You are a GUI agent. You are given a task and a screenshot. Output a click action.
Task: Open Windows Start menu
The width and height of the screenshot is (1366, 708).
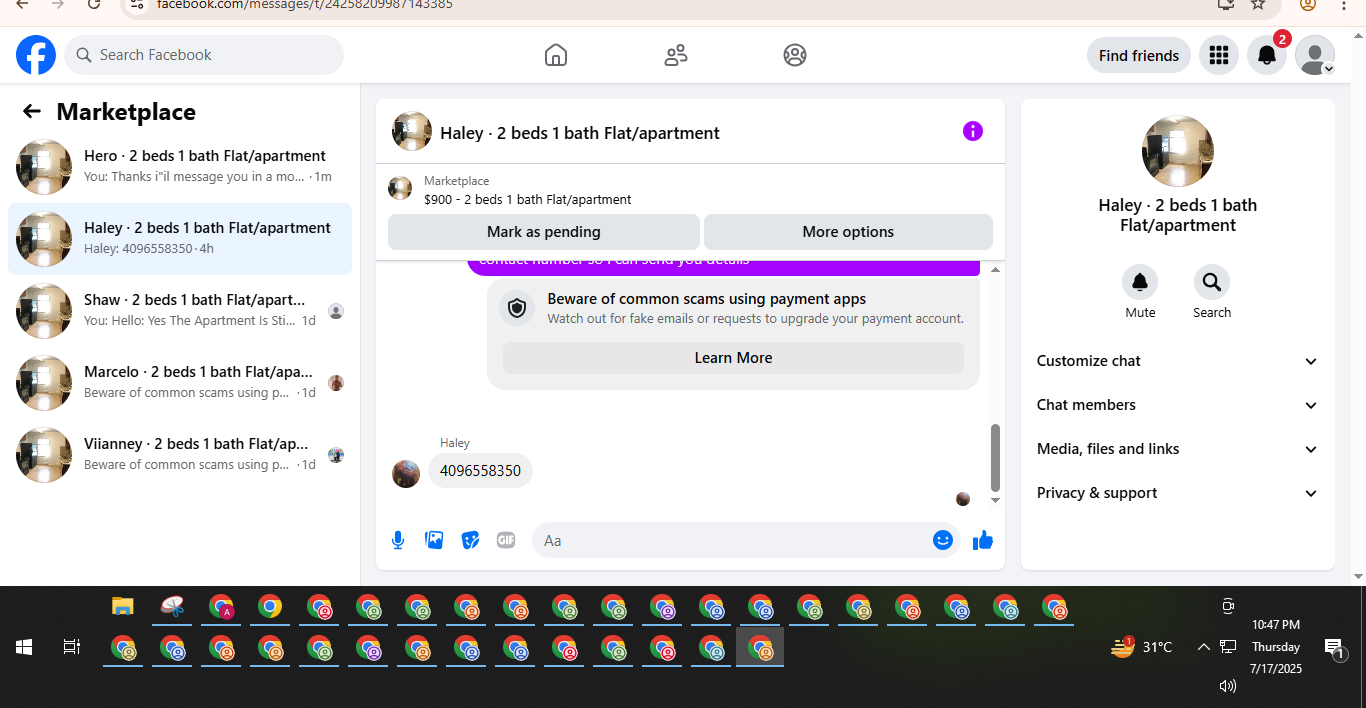click(24, 647)
